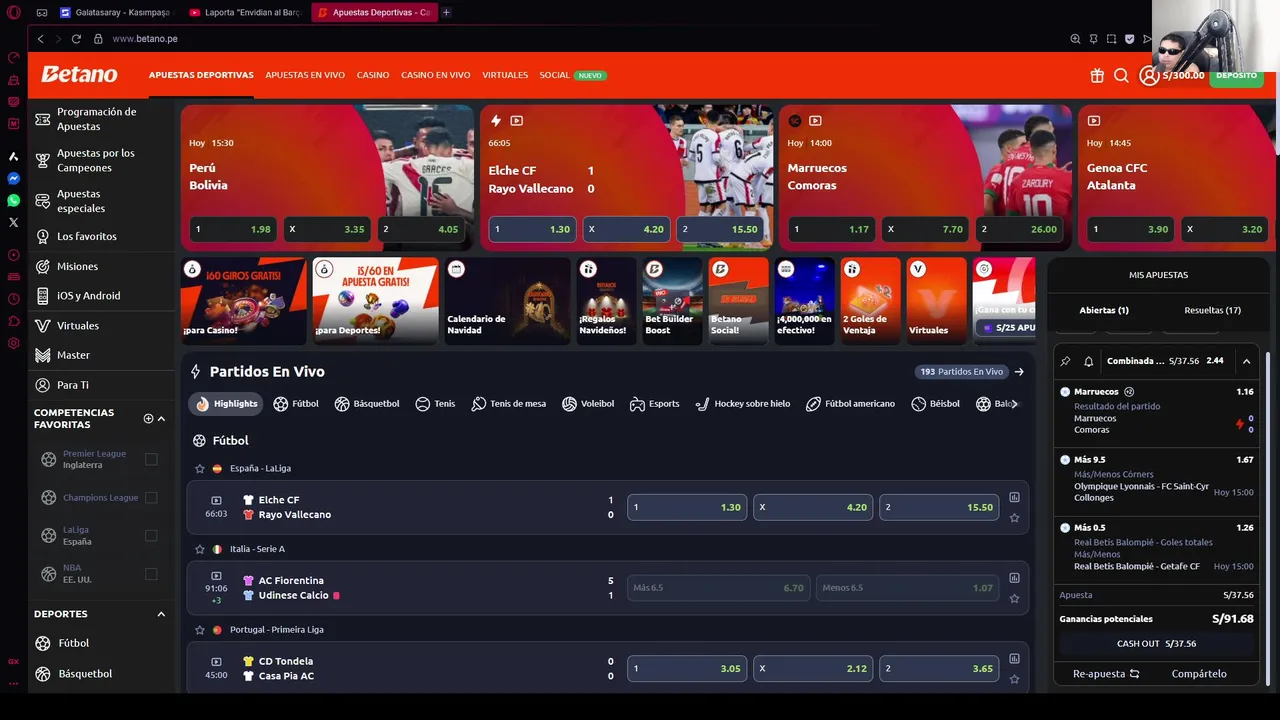Screen dimensions: 1280x720
Task: Open VIRTUALES menu item
Action: 505,75
